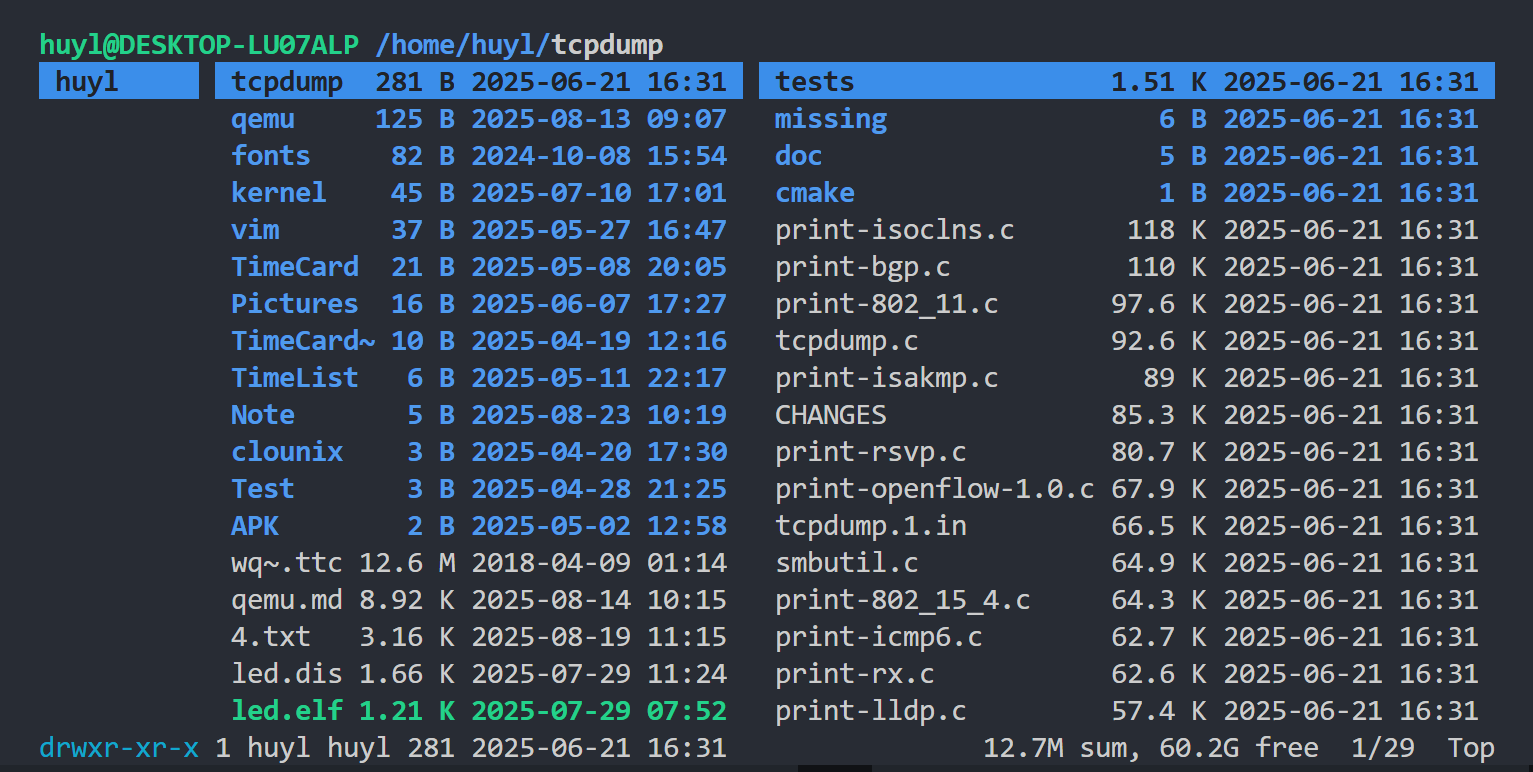Select print-rsvp.c file
This screenshot has width=1533, height=772.
1127,452
